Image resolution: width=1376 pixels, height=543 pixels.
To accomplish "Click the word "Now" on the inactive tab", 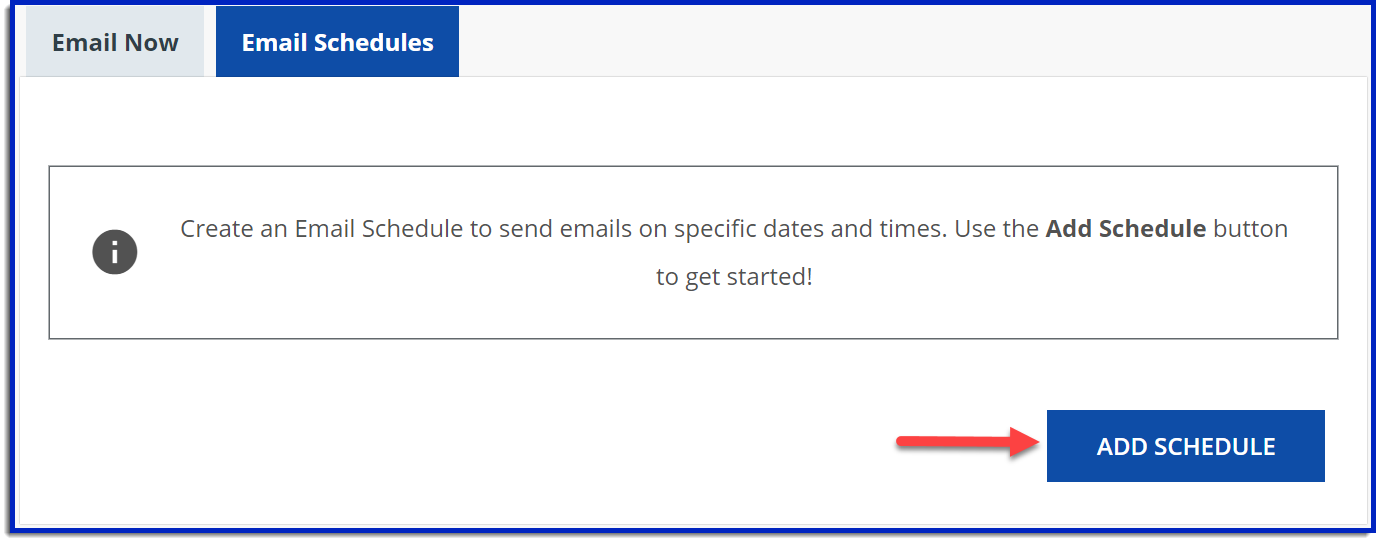I will (153, 43).
